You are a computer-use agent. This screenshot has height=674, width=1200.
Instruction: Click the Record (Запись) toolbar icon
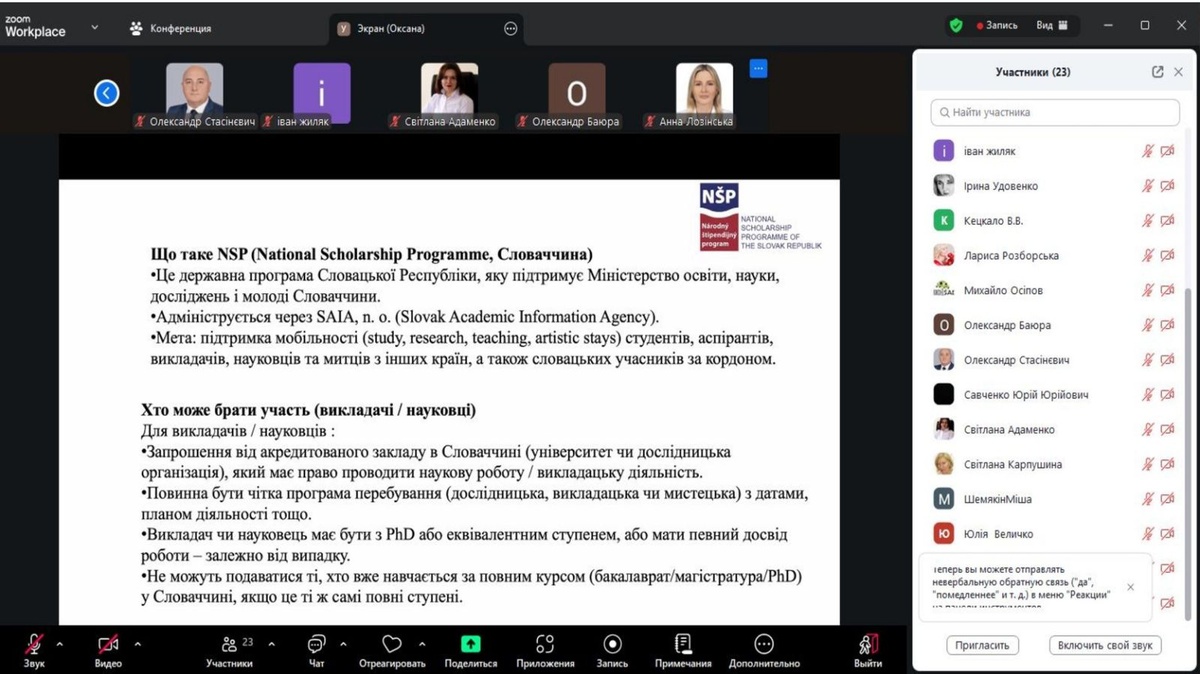pyautogui.click(x=612, y=644)
